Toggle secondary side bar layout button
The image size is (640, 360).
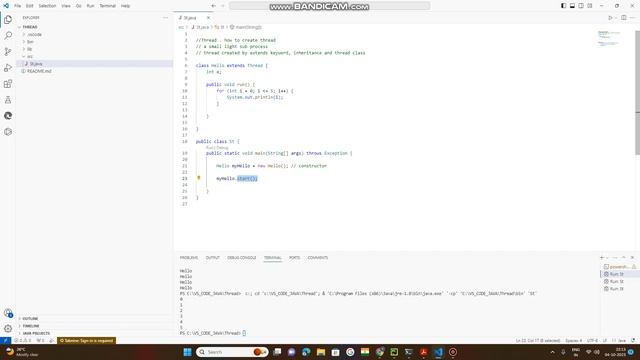click(581, 6)
